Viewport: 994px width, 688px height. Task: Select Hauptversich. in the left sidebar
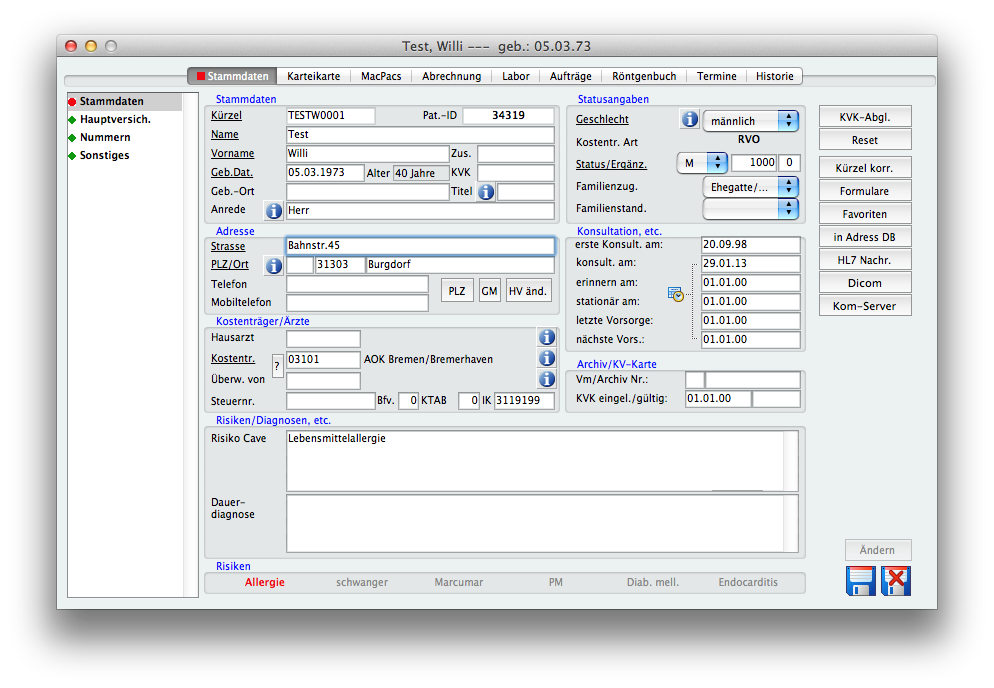[x=115, y=119]
